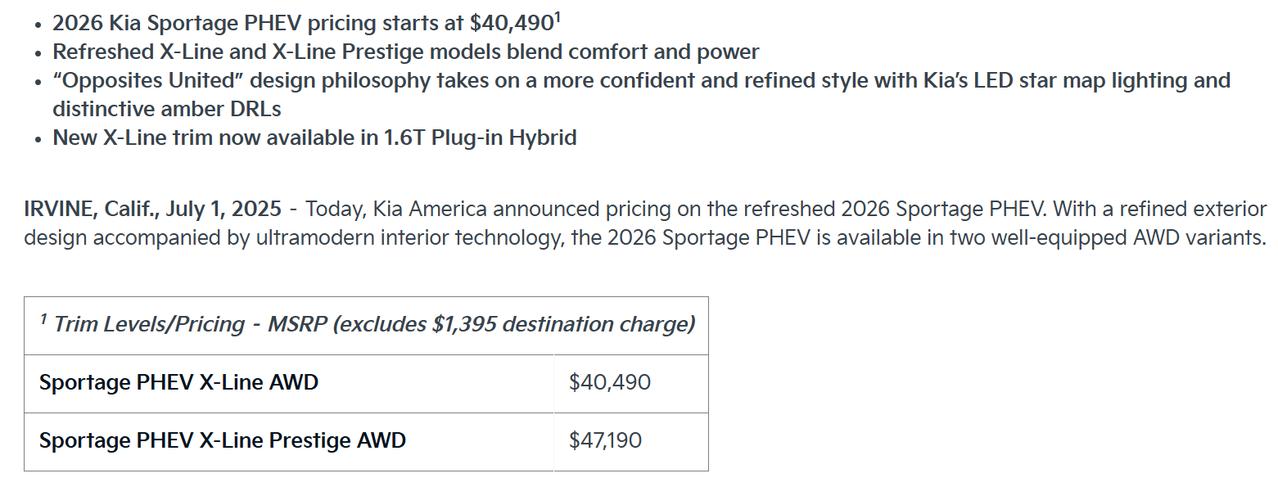Click the text '1.6T Plug-in Hybrid'
The height and width of the screenshot is (487, 1278).
[481, 138]
